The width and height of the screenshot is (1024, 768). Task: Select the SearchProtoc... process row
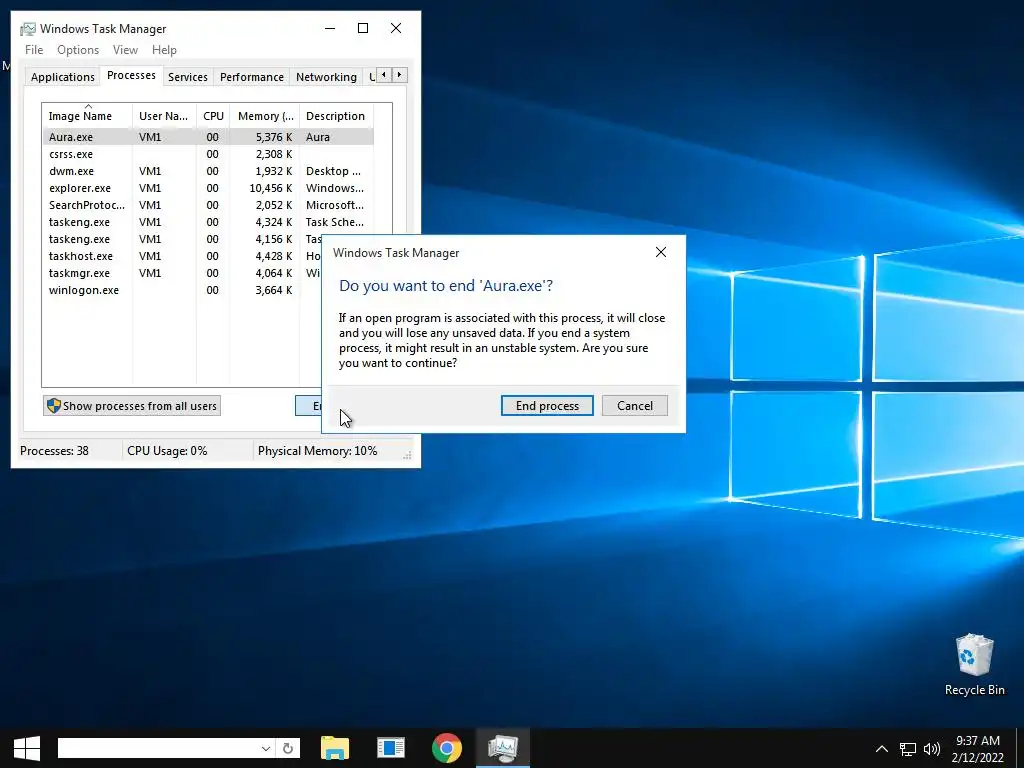click(208, 205)
